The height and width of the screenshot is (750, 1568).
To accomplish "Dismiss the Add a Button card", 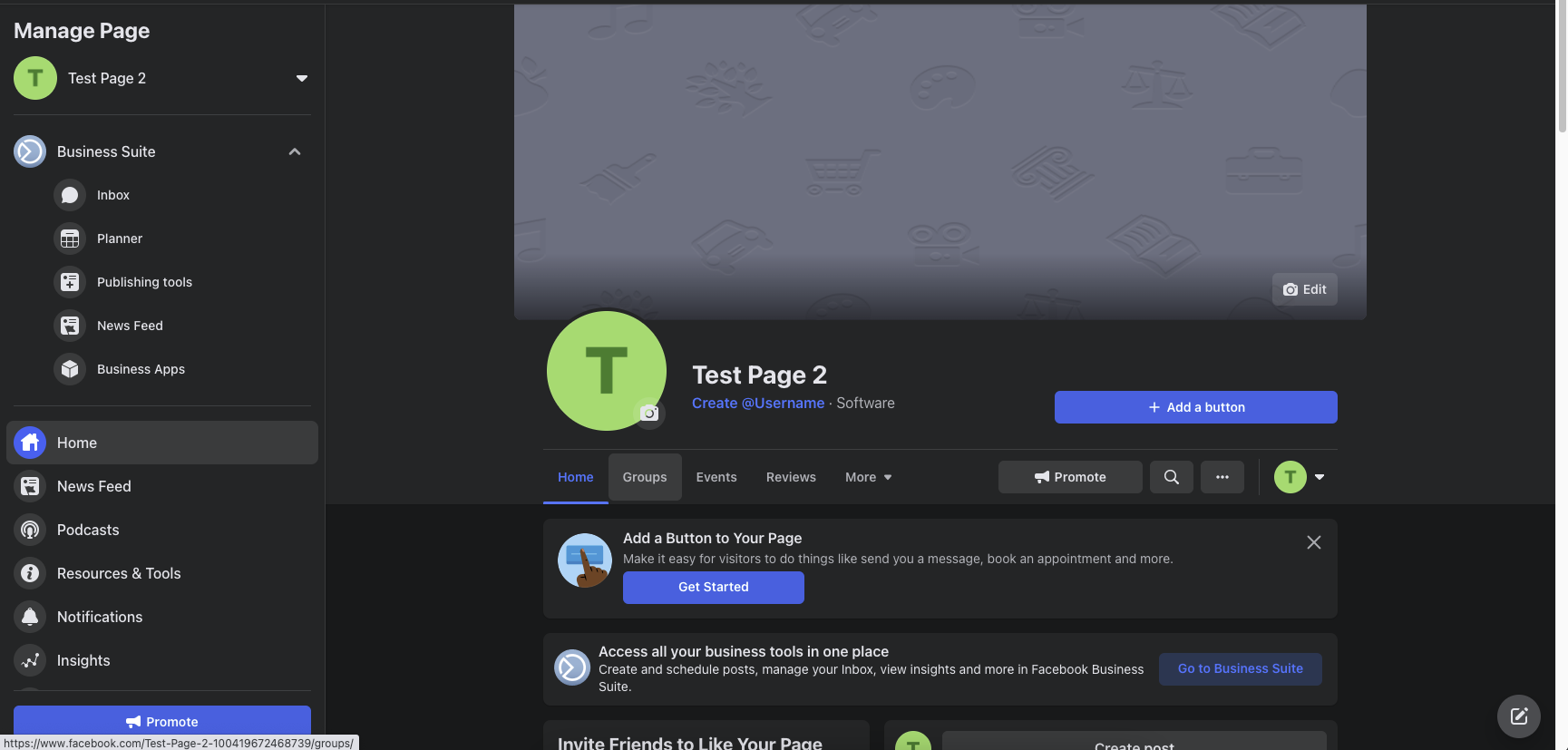I will 1314,542.
